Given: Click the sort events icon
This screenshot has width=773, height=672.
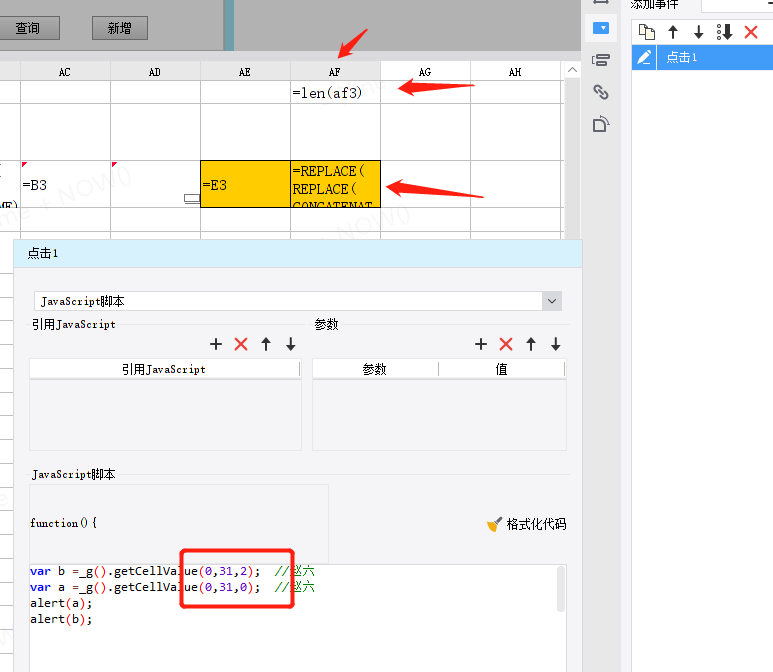Looking at the screenshot, I should click(724, 32).
